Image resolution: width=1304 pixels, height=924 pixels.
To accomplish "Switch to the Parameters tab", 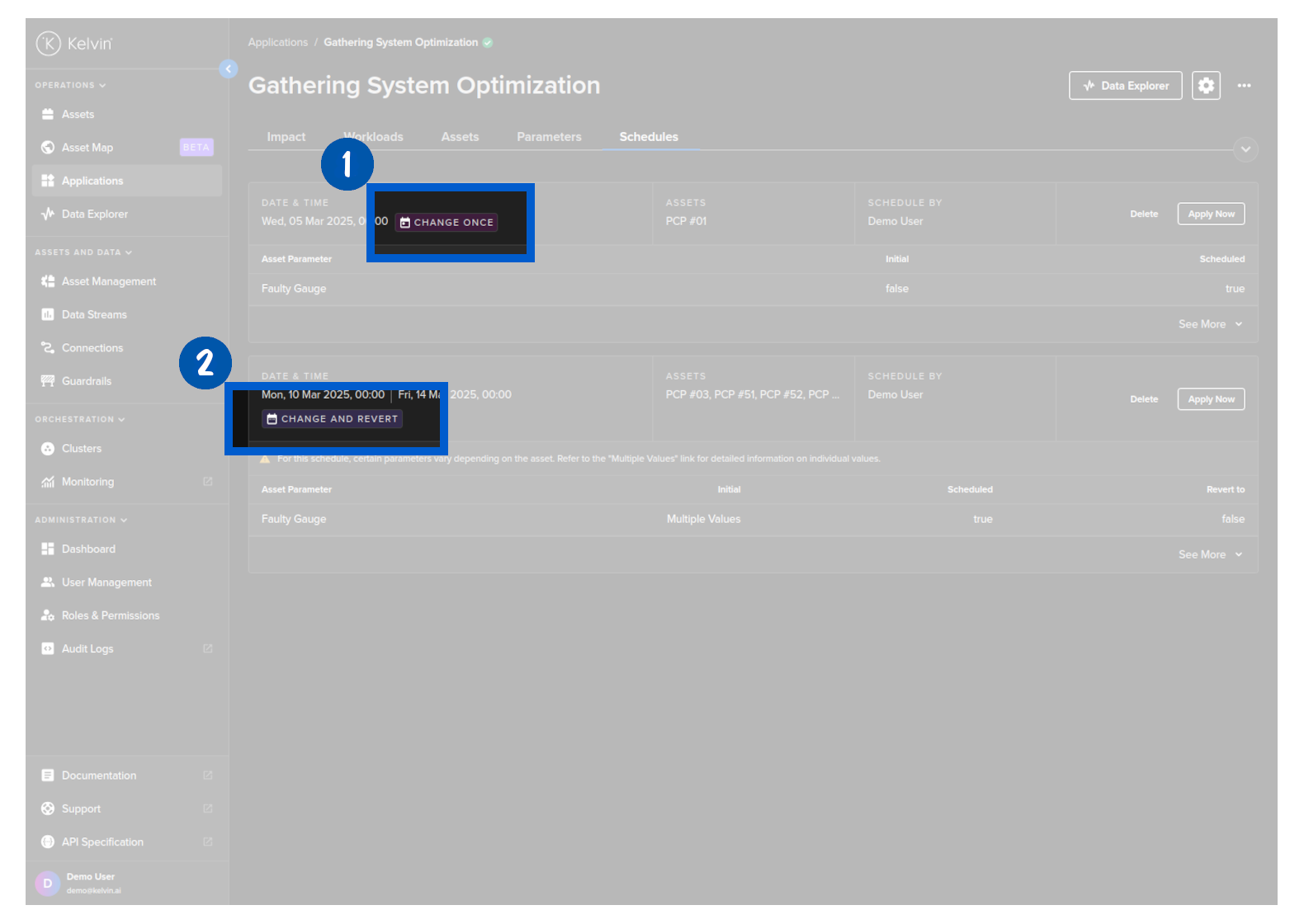I will [x=549, y=137].
